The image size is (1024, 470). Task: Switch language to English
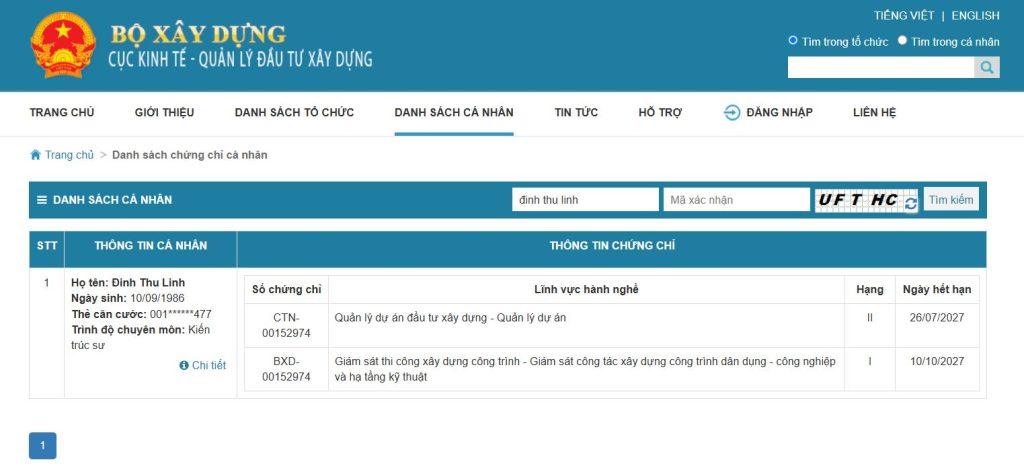[975, 16]
